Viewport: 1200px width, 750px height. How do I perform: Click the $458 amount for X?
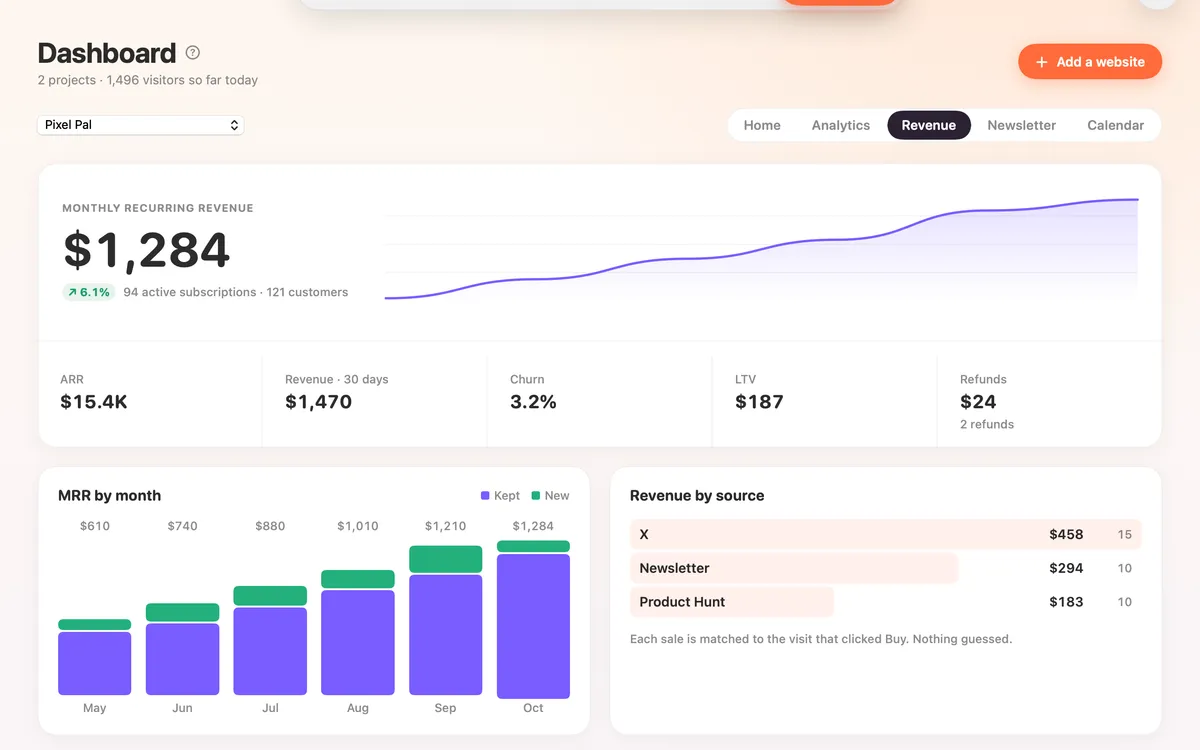(x=1066, y=534)
